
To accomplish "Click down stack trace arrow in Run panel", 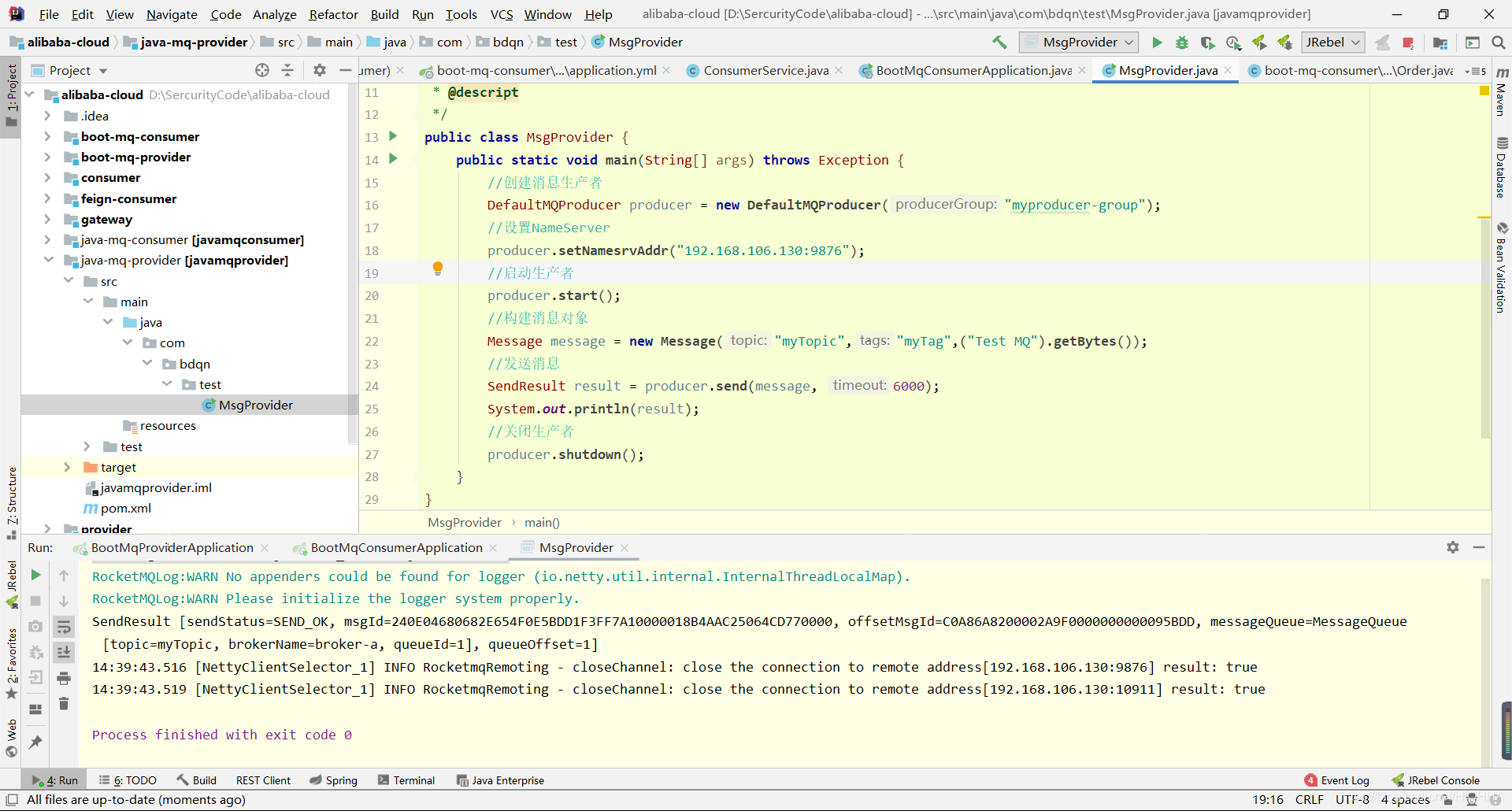I will click(64, 601).
